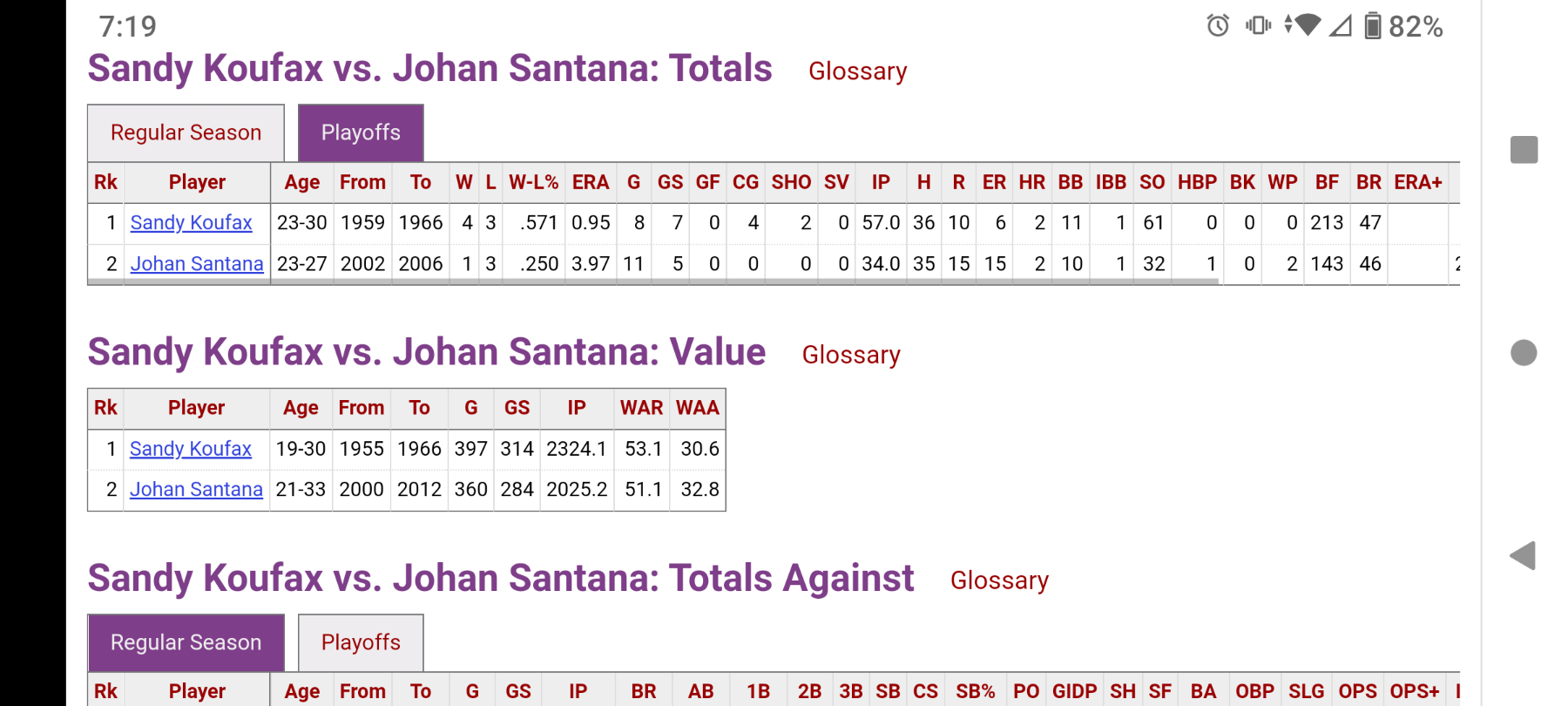Sort Value table by WAR column
This screenshot has width=1568, height=706.
tap(641, 408)
